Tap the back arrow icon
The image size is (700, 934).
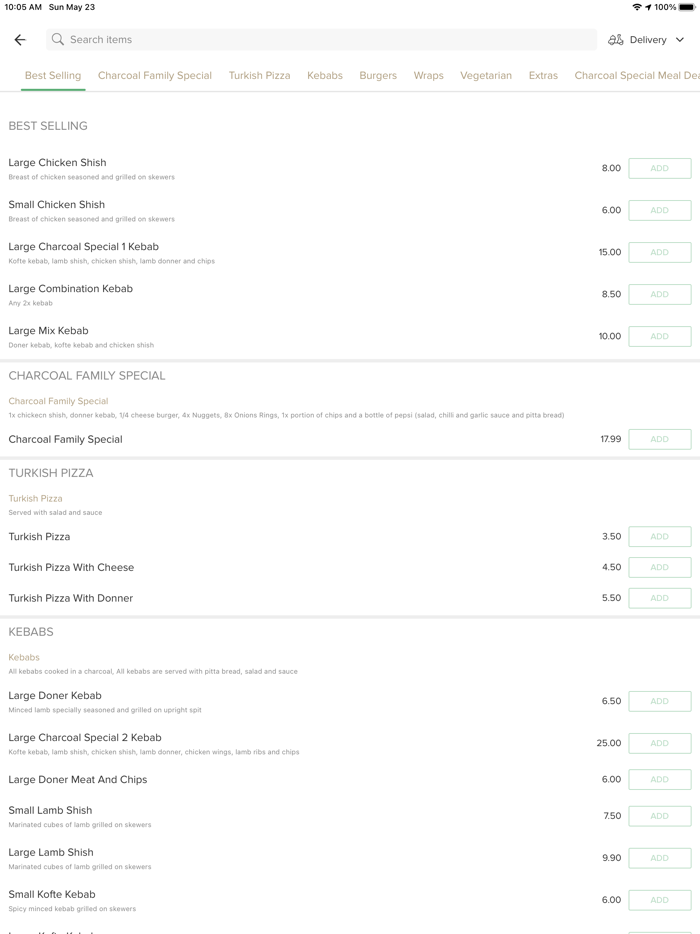tap(20, 40)
